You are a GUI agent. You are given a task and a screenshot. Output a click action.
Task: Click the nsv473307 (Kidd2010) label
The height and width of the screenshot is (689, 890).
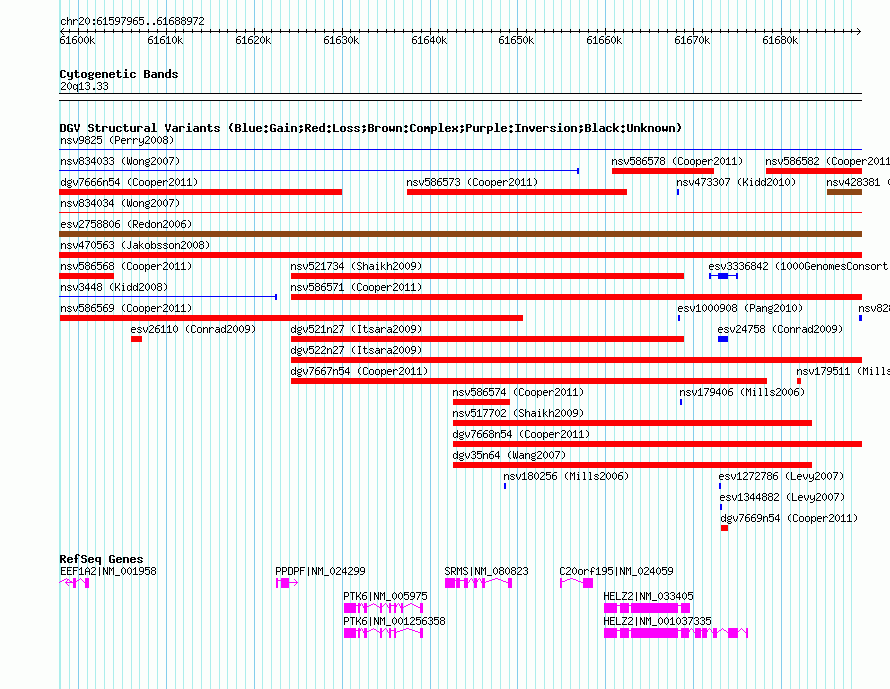click(736, 182)
